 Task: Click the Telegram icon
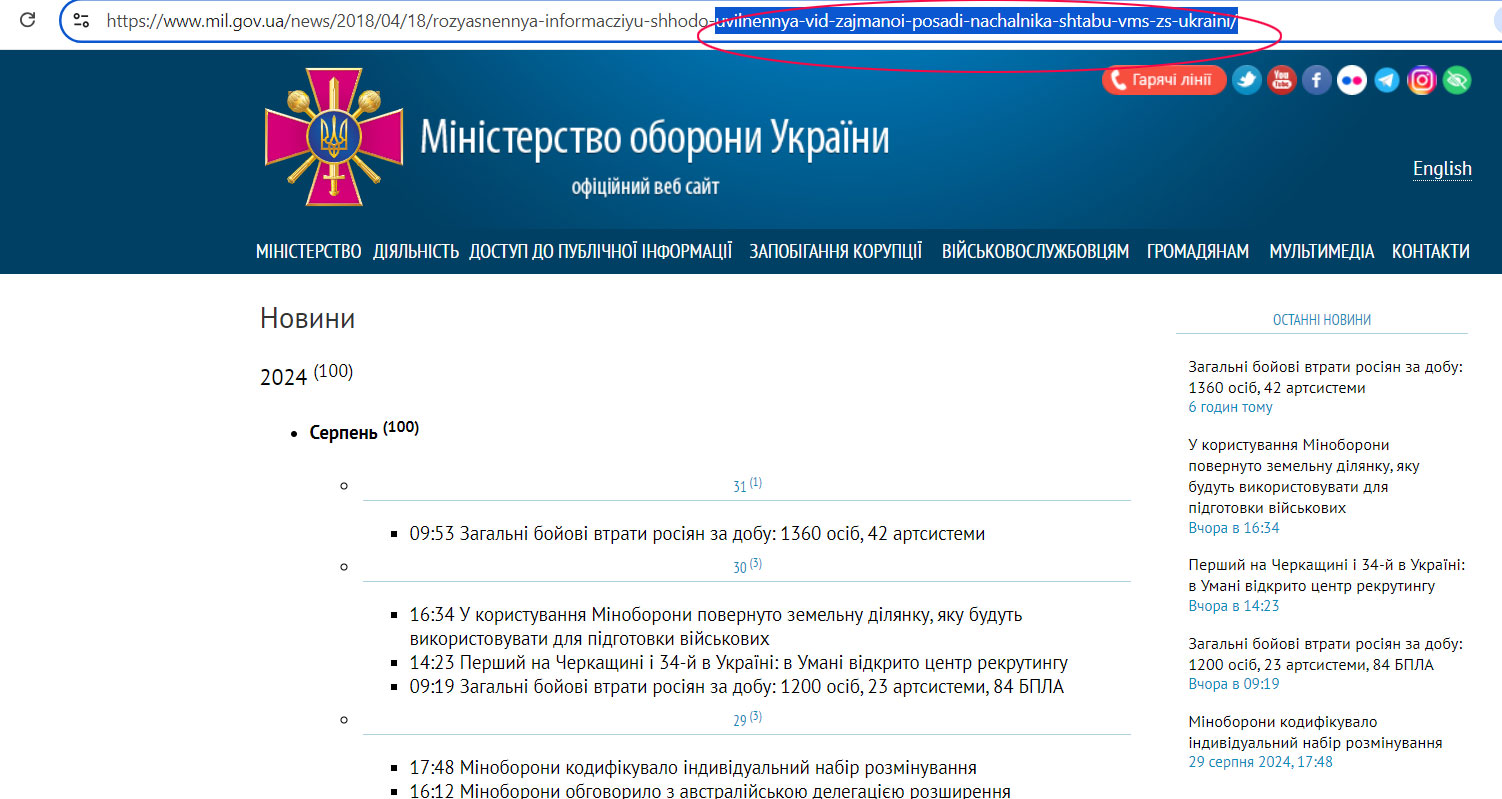click(1386, 80)
